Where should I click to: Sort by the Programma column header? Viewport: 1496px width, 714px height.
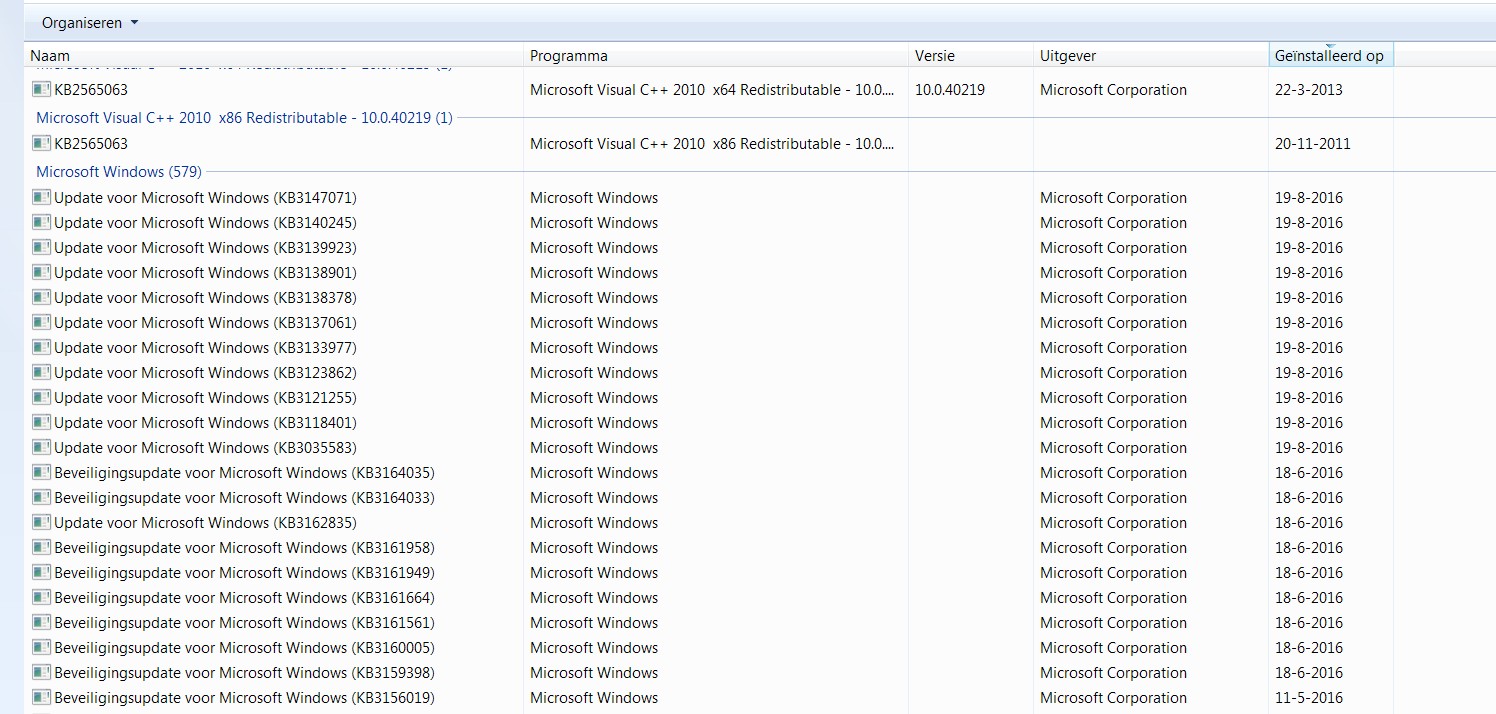716,56
